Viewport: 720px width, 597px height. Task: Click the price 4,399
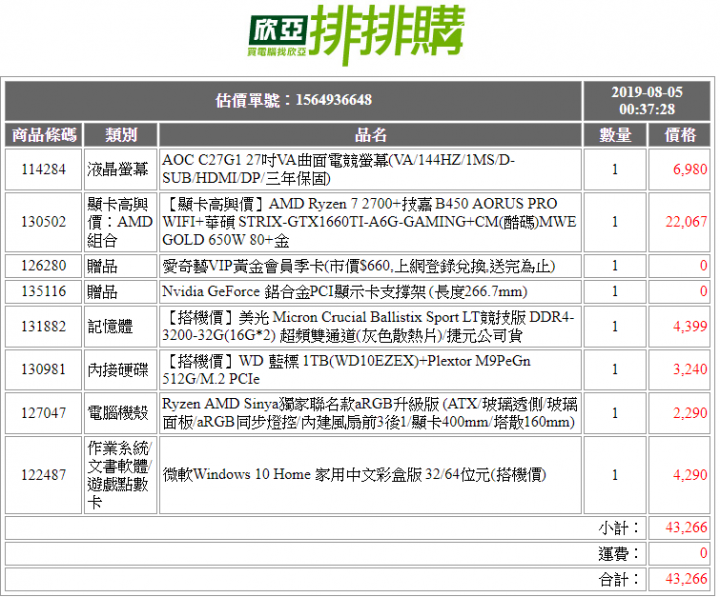point(690,327)
